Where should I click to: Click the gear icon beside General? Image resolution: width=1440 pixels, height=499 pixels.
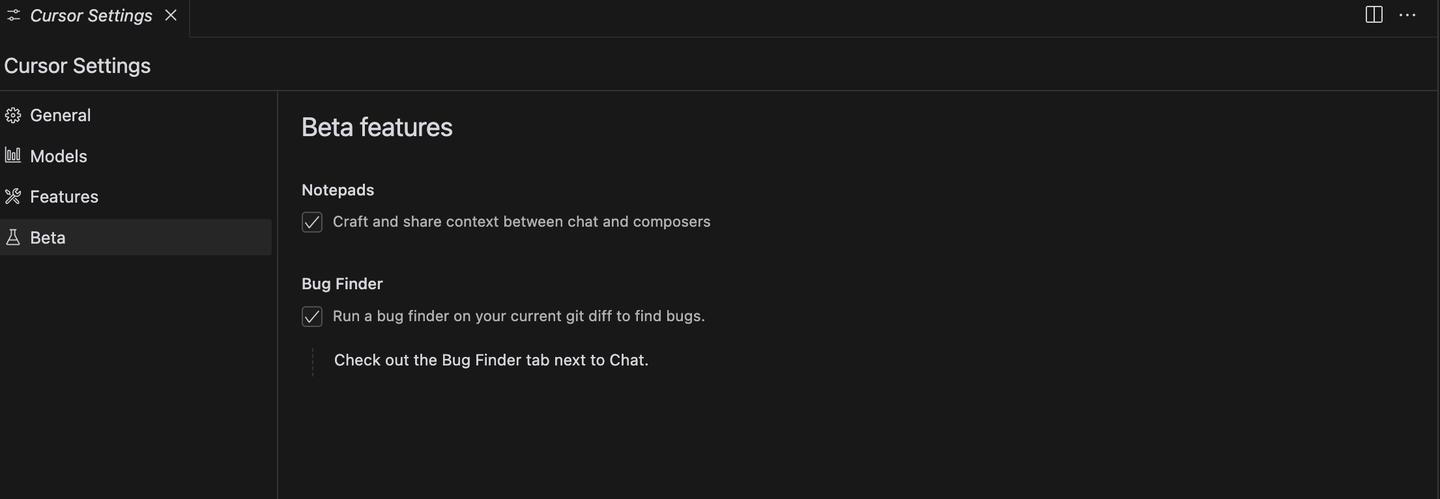pyautogui.click(x=13, y=115)
